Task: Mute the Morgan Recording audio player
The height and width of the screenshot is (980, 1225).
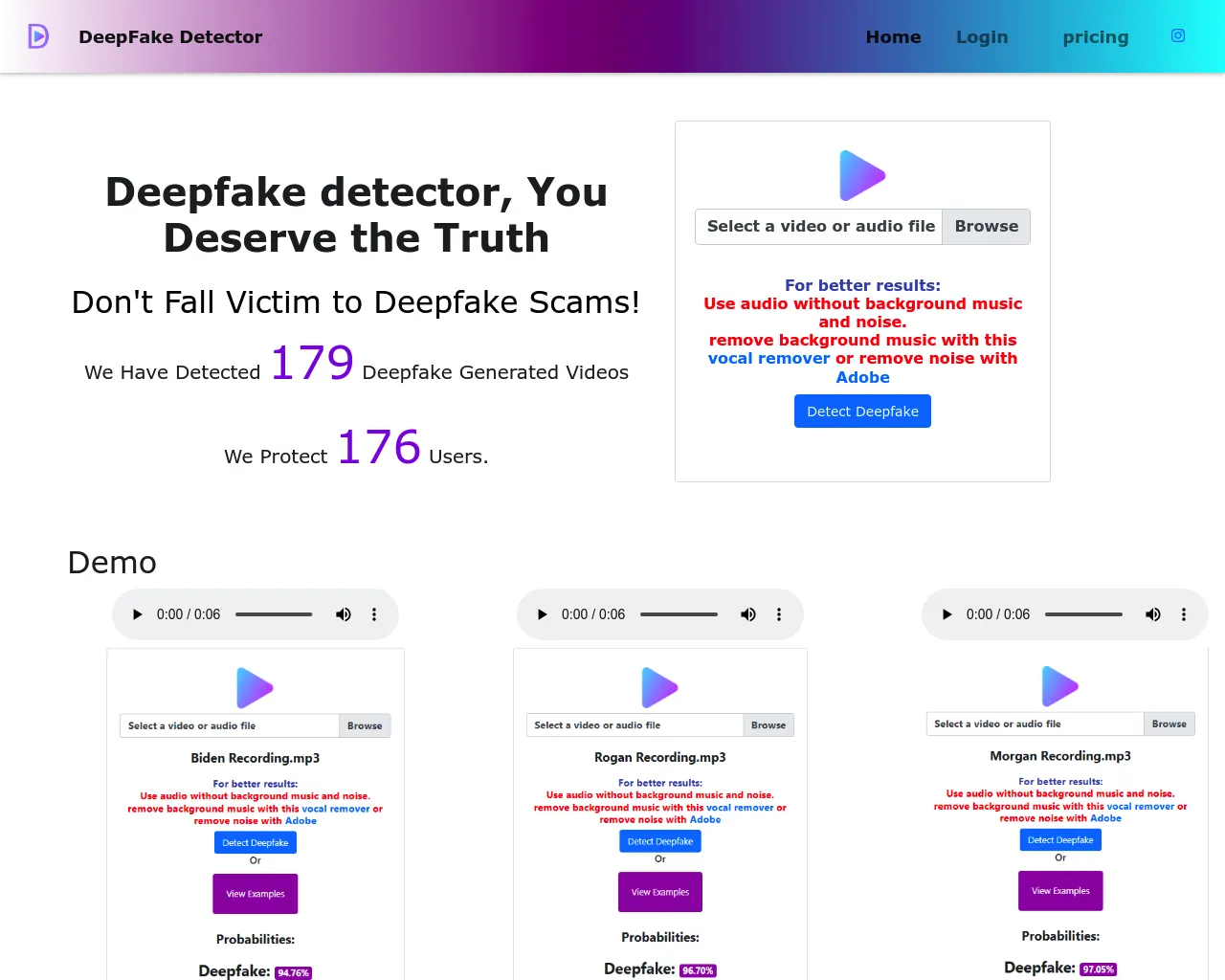Action: coord(1152,613)
